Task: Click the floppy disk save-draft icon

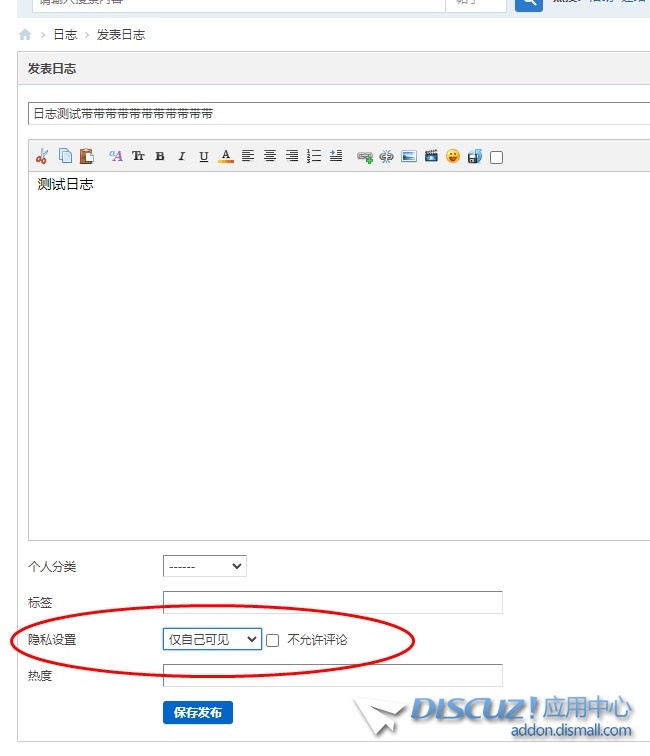Action: point(475,156)
